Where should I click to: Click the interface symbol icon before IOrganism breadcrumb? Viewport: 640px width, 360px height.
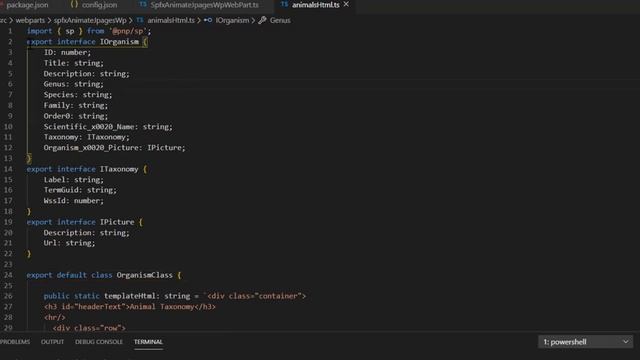point(208,20)
